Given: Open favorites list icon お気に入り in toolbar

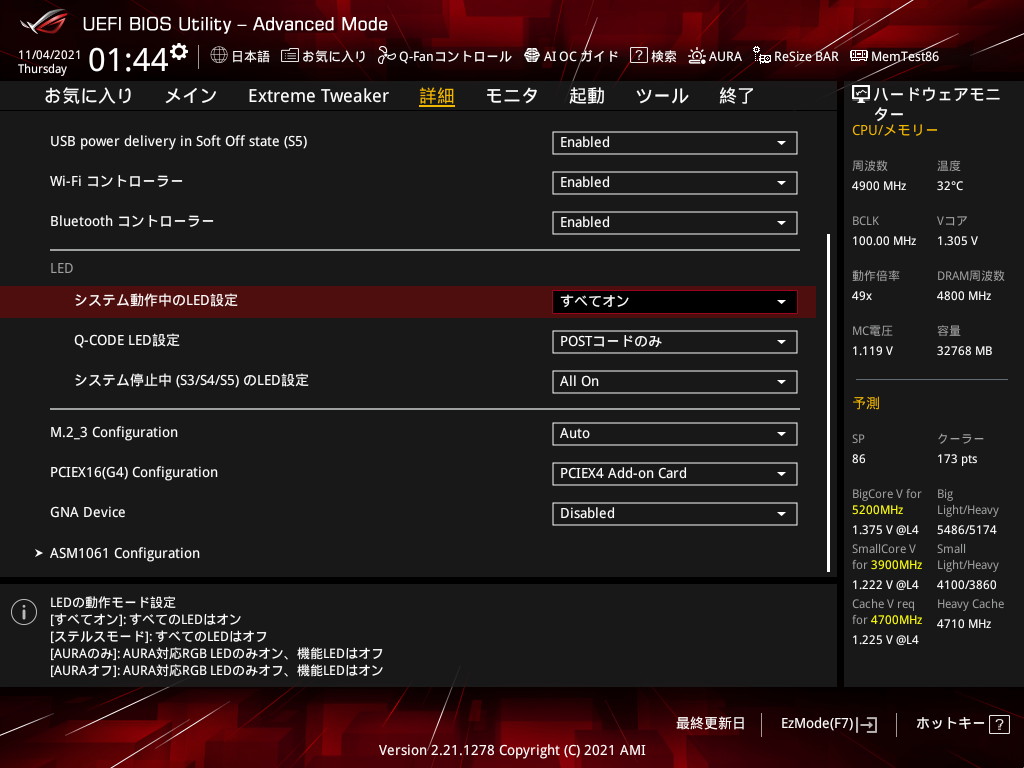Looking at the screenshot, I should pos(289,56).
